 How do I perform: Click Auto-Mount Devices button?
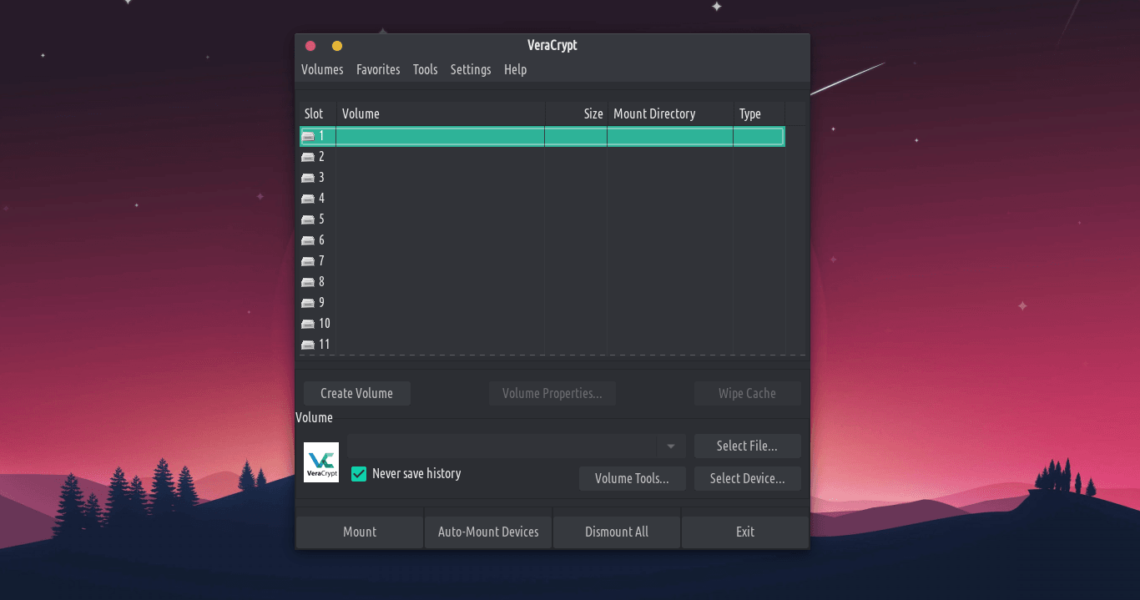tap(488, 532)
